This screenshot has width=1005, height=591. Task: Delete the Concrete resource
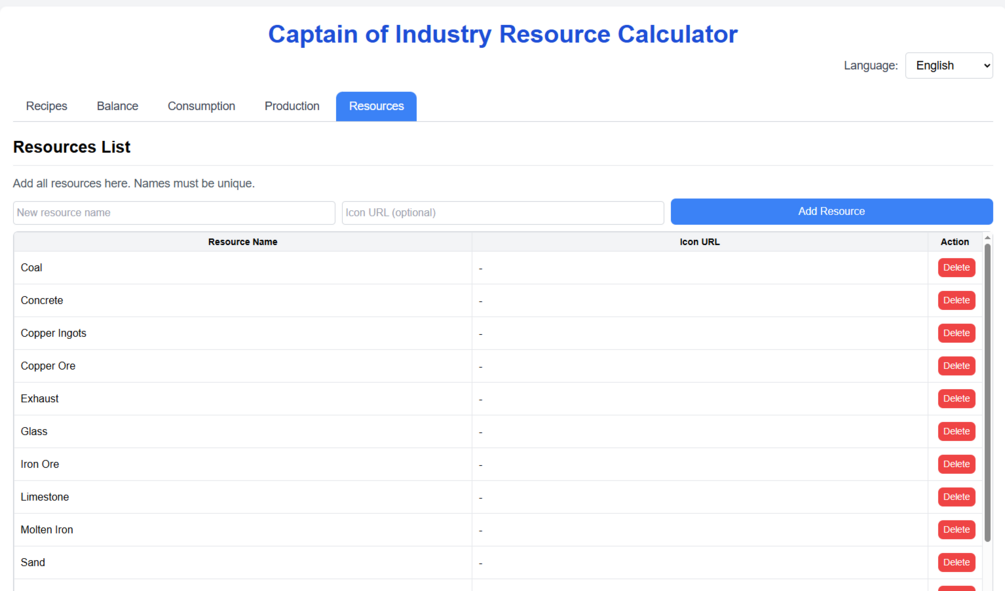click(956, 300)
